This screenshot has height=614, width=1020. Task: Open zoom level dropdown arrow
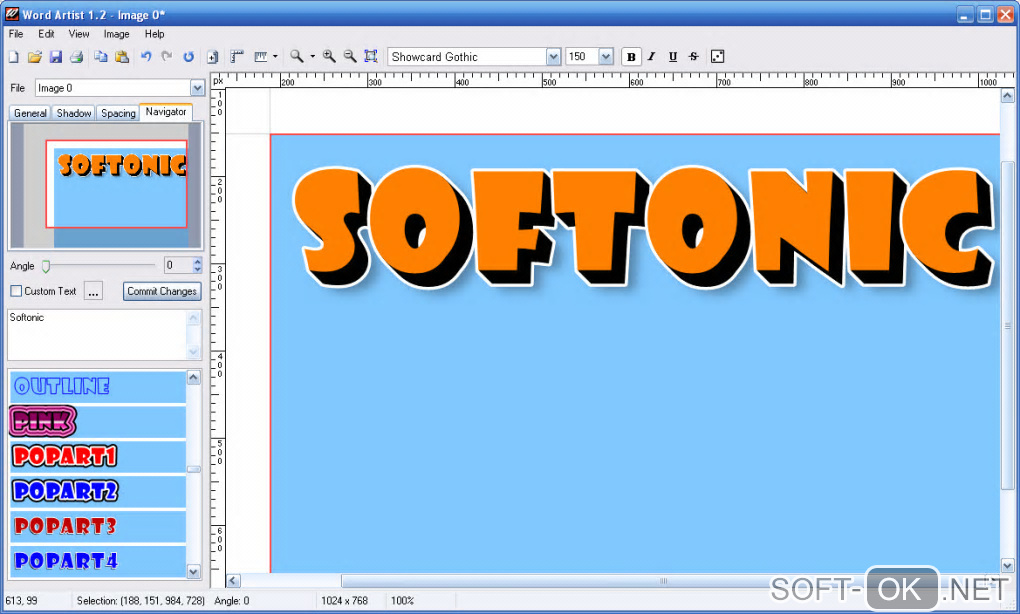[313, 57]
